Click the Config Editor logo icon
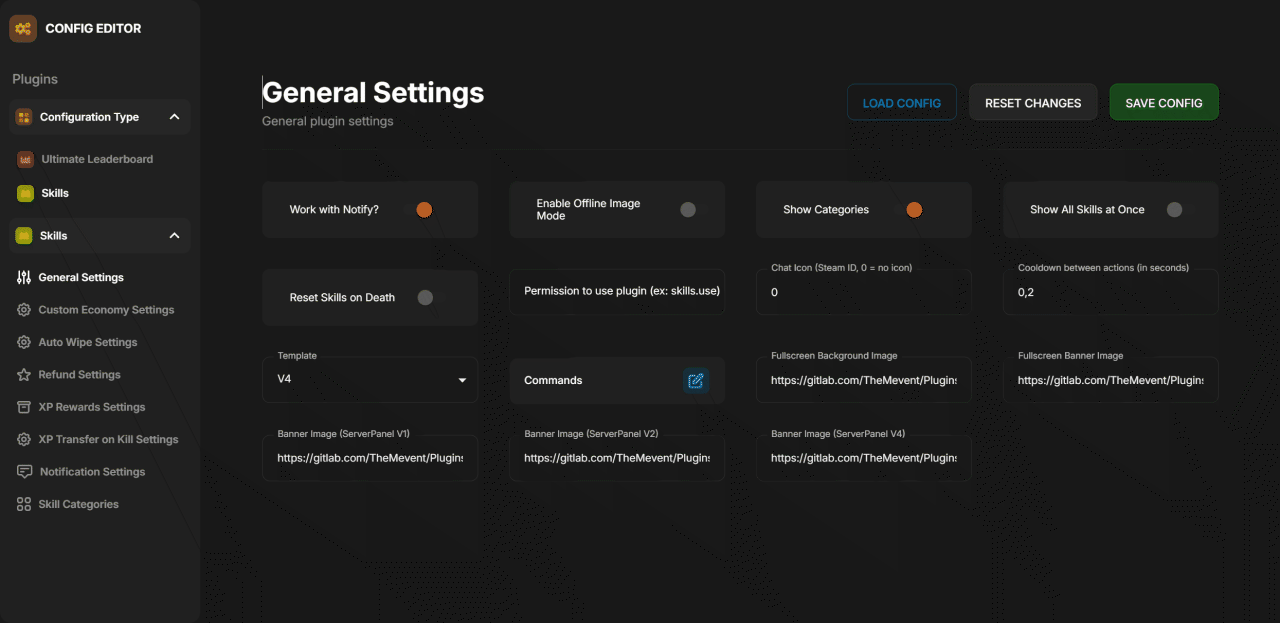The width and height of the screenshot is (1280, 623). (x=23, y=29)
